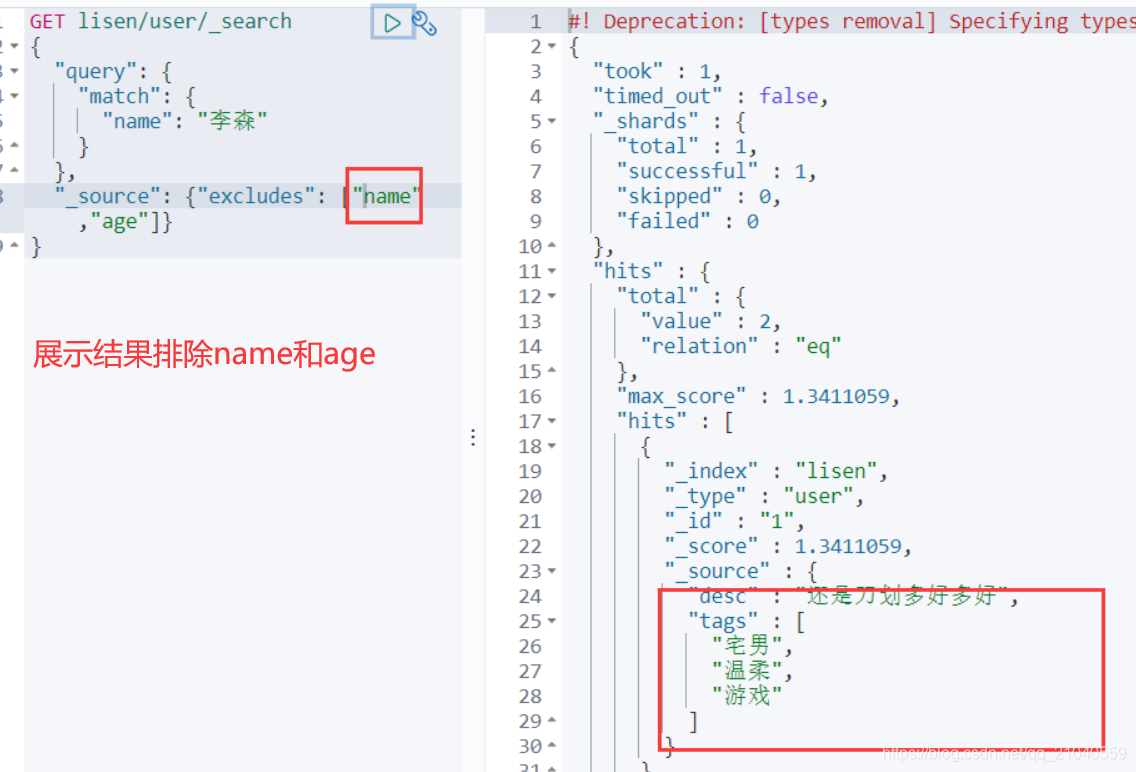Click line number 3 in the response gutter
The height and width of the screenshot is (772, 1136).
click(535, 72)
